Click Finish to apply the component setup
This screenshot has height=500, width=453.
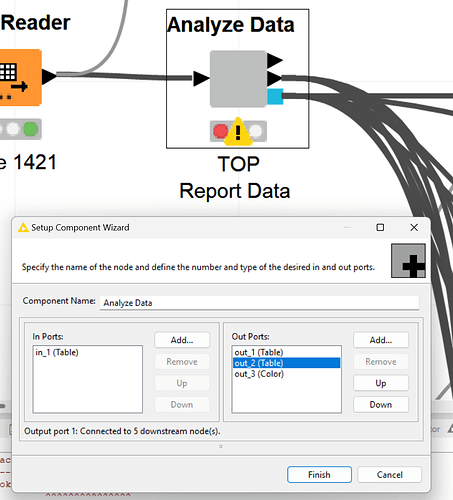point(319,474)
